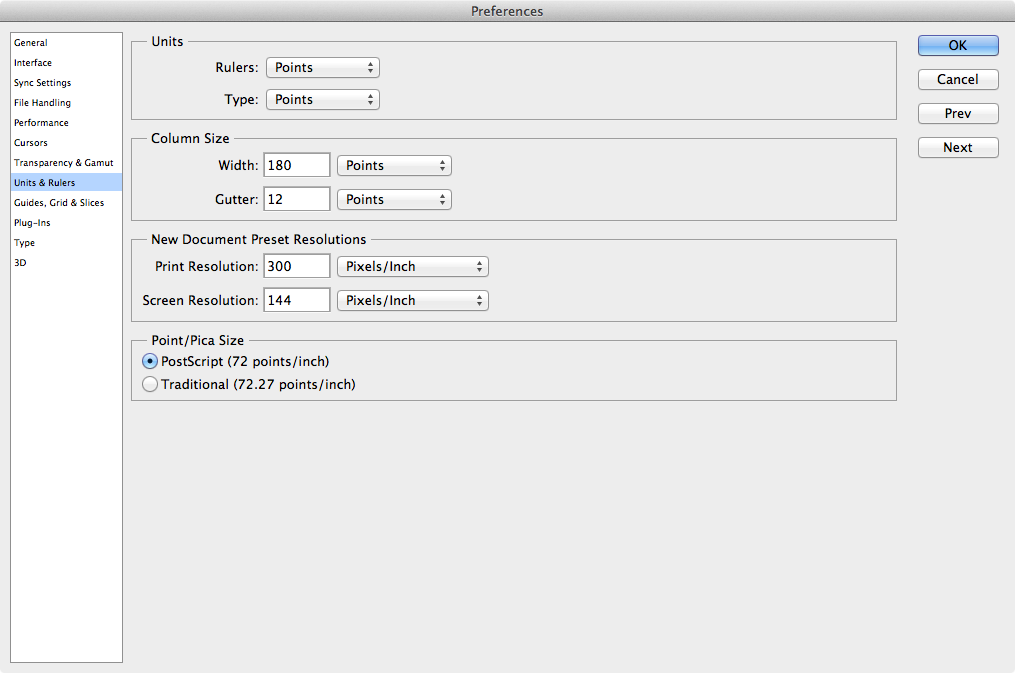Open the Interface preferences section

[x=33, y=63]
